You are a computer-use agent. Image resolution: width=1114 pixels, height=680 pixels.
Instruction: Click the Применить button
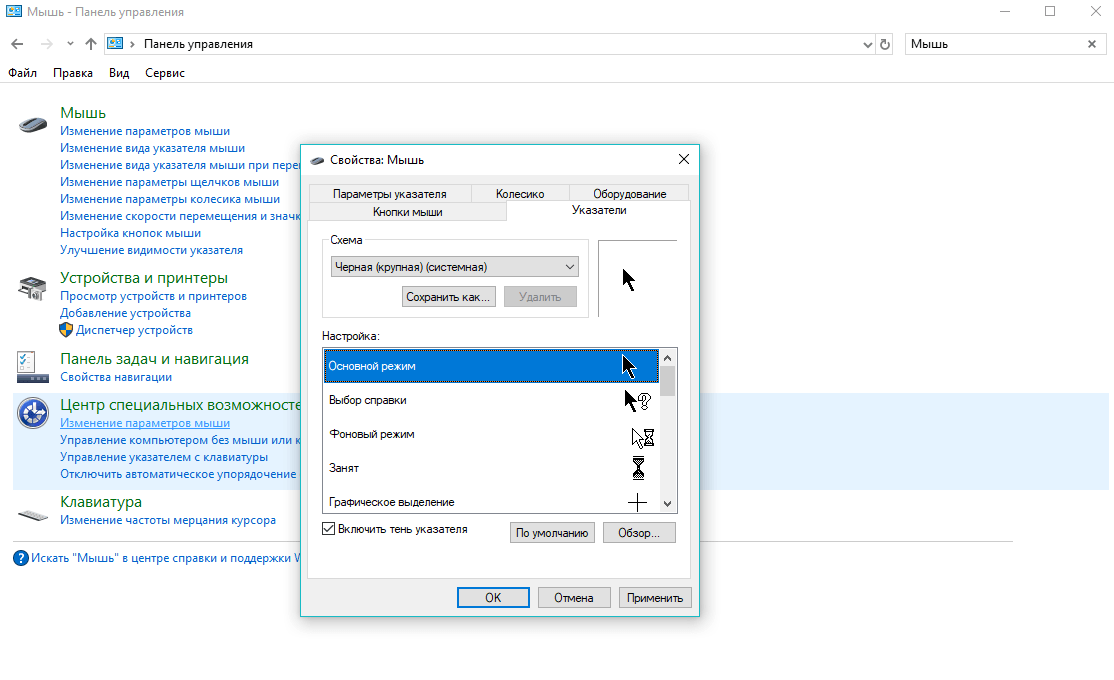point(655,598)
